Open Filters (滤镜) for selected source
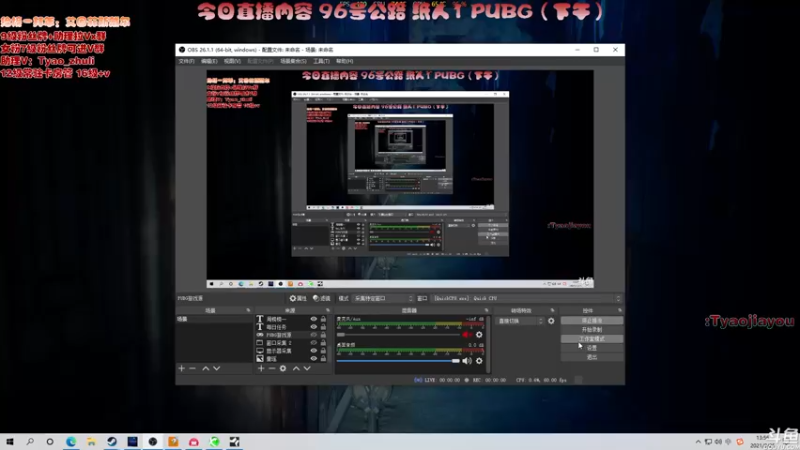800x450 pixels. tap(321, 298)
